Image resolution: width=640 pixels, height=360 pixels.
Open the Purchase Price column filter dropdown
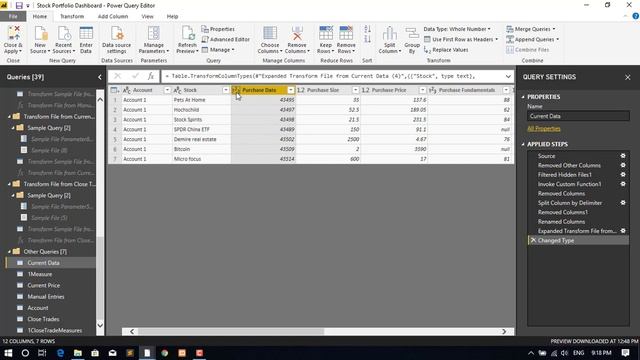point(422,90)
